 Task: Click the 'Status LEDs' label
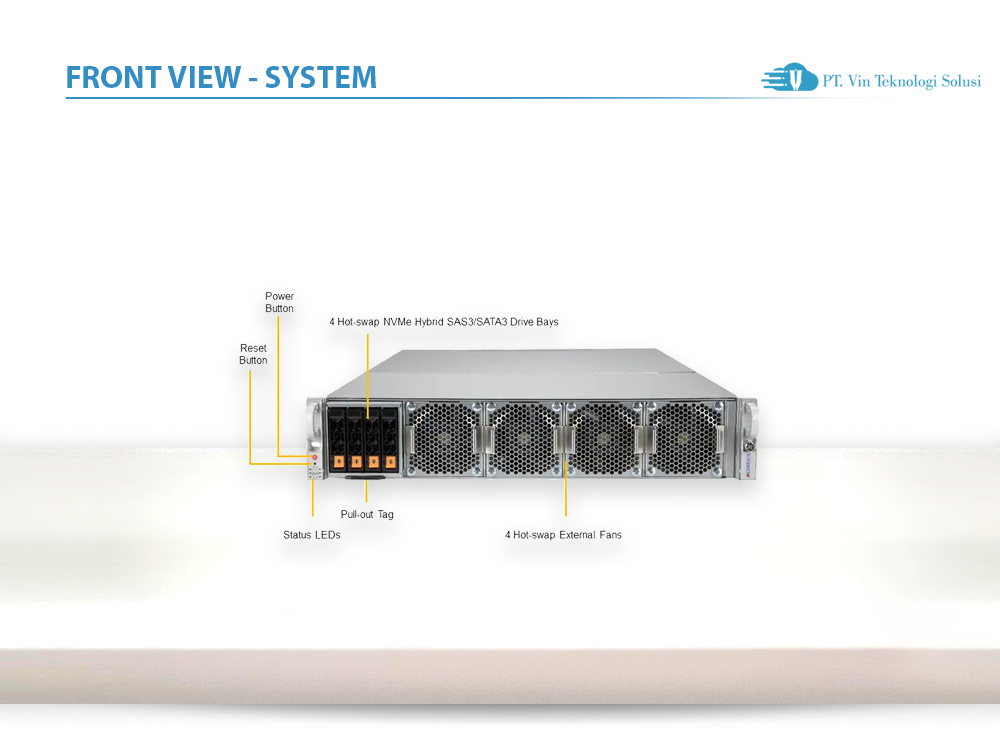(x=312, y=535)
